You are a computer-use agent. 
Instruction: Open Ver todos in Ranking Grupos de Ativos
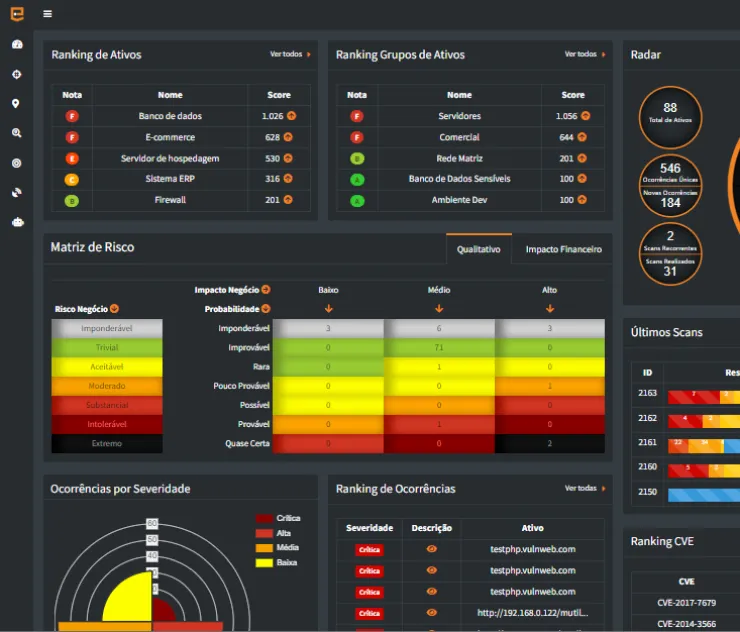coord(585,54)
